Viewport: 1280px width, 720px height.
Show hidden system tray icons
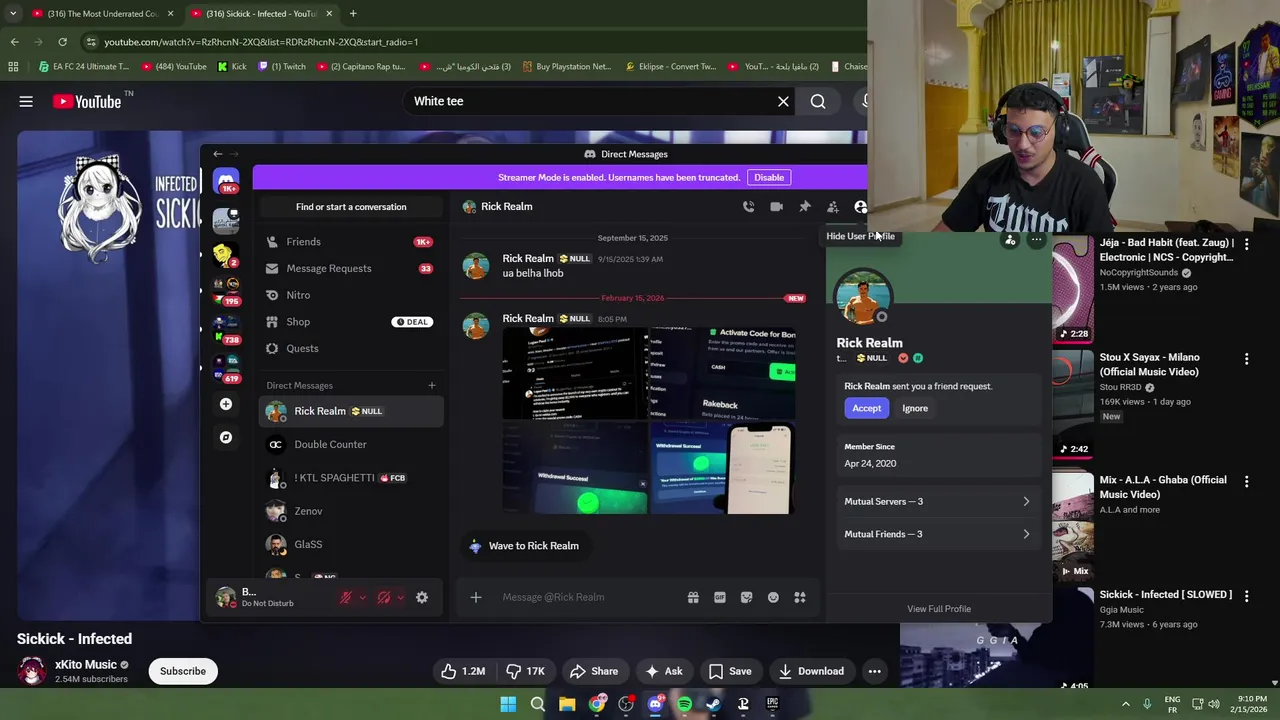pyautogui.click(x=1125, y=704)
